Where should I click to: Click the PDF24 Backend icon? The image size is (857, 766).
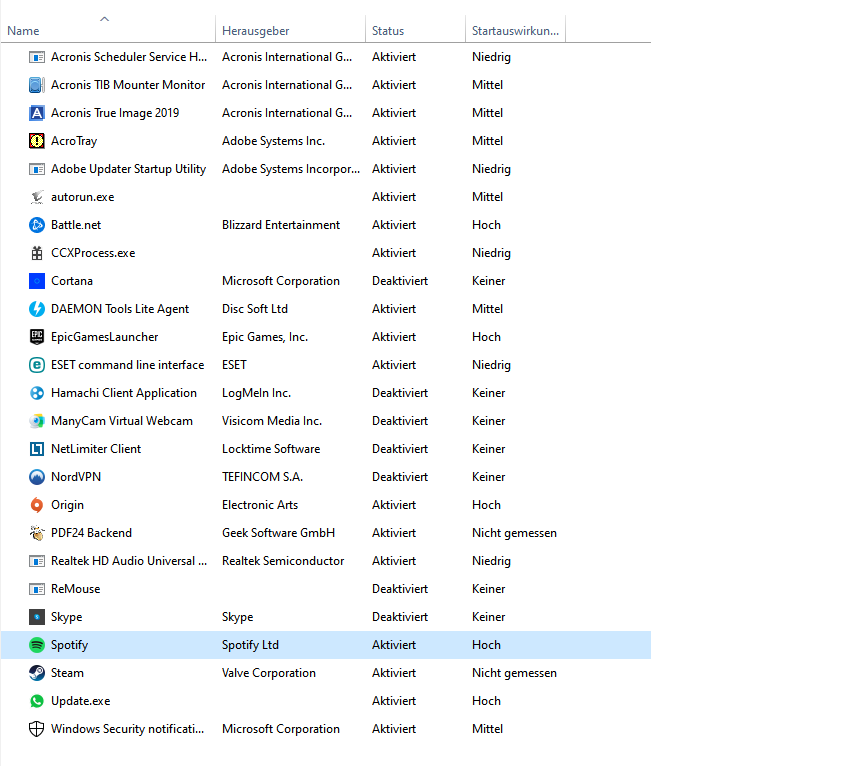click(37, 533)
